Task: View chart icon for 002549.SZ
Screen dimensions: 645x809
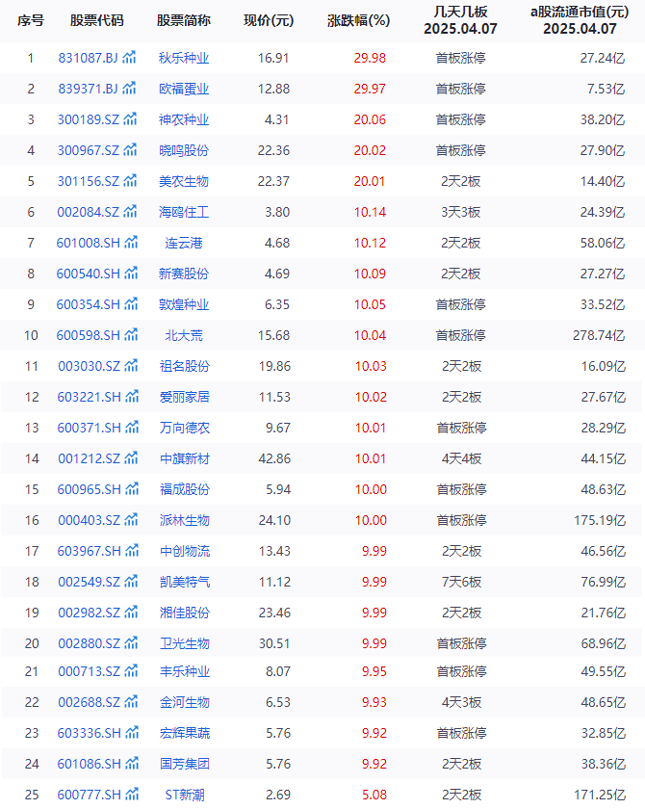Action: tap(132, 581)
